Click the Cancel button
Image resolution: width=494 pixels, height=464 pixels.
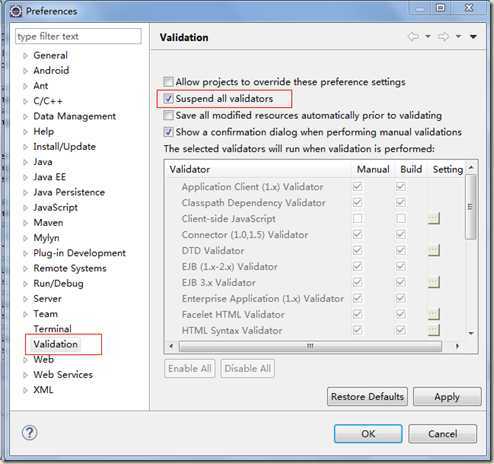coord(443,434)
